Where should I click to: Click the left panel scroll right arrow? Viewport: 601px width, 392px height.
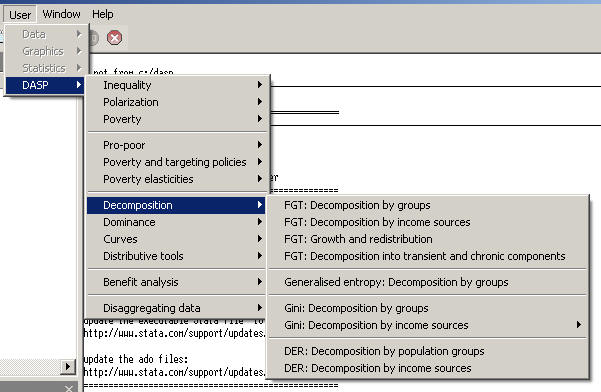68,367
